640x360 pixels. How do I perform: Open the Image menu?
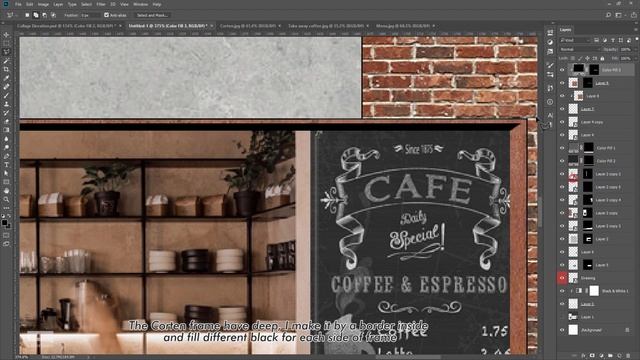[x=43, y=4]
